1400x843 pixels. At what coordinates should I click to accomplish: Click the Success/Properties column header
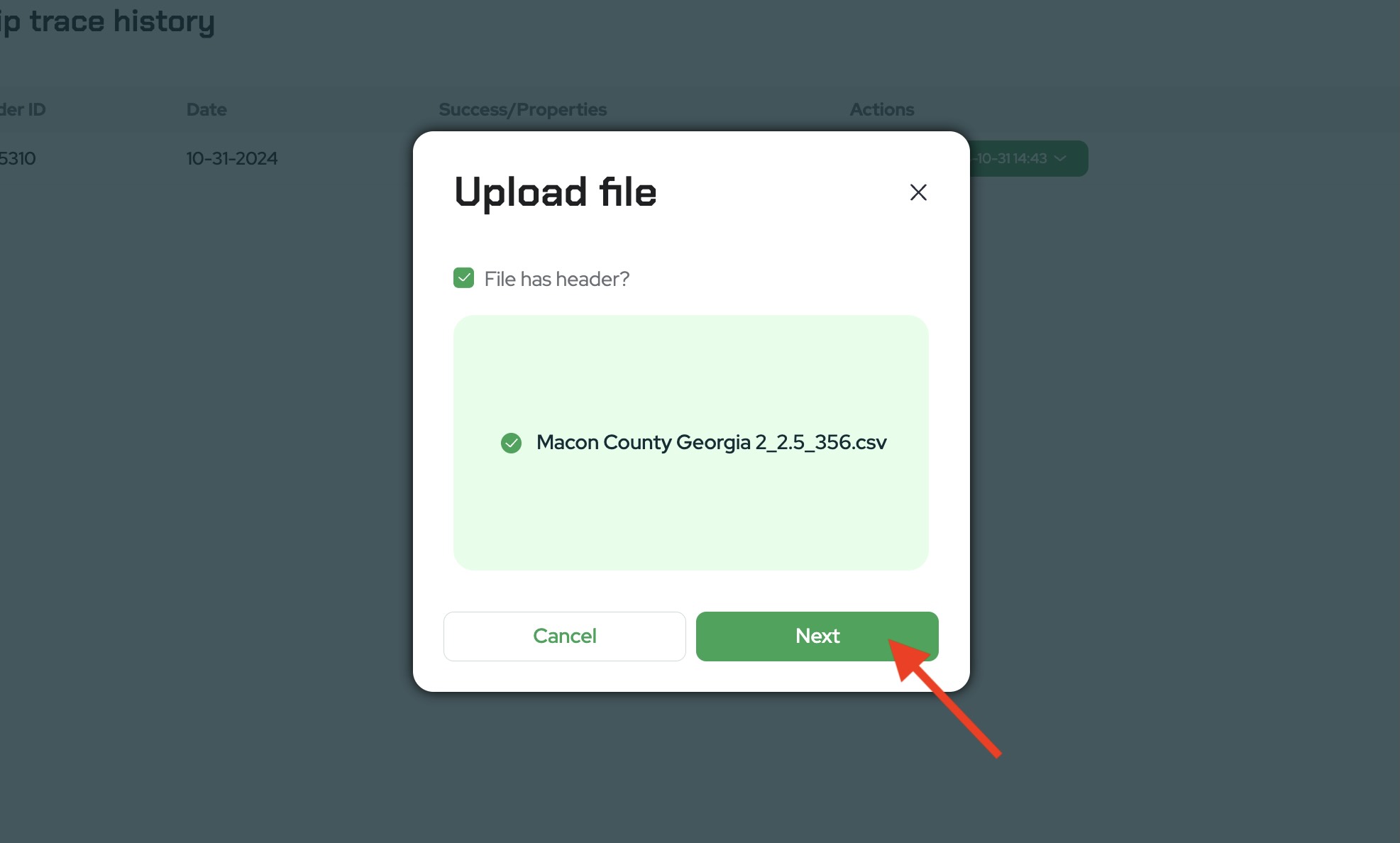click(522, 109)
